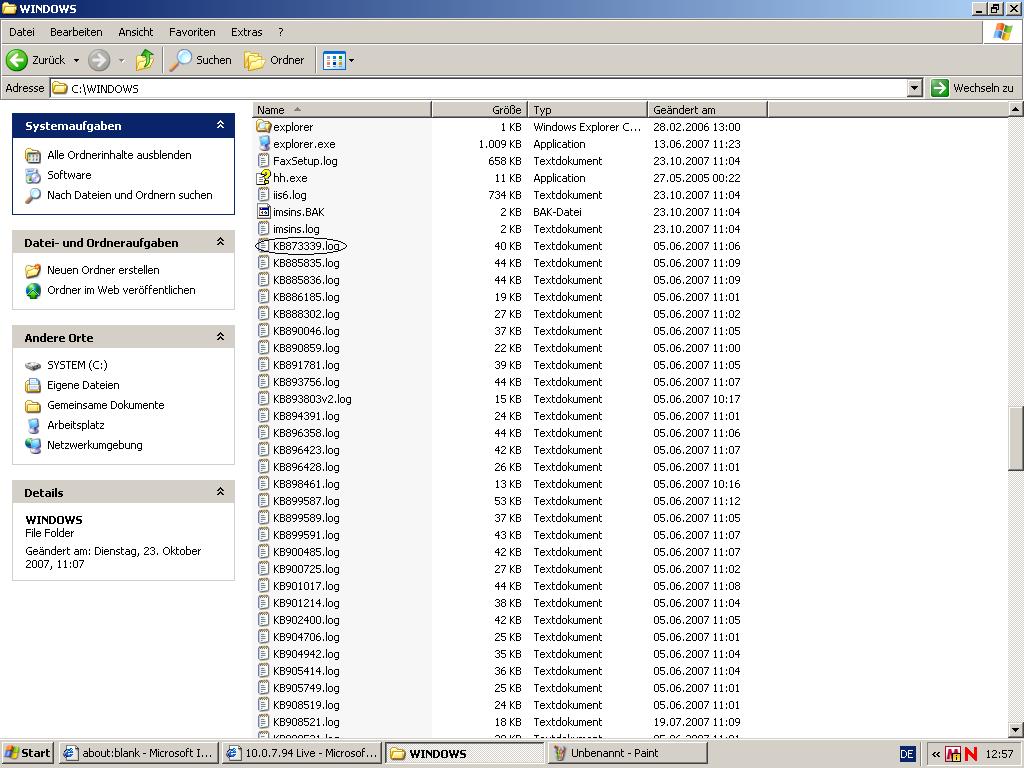The height and width of the screenshot is (768, 1024).
Task: Click Ordner im Web veröffentlichen globe icon
Action: (x=33, y=291)
